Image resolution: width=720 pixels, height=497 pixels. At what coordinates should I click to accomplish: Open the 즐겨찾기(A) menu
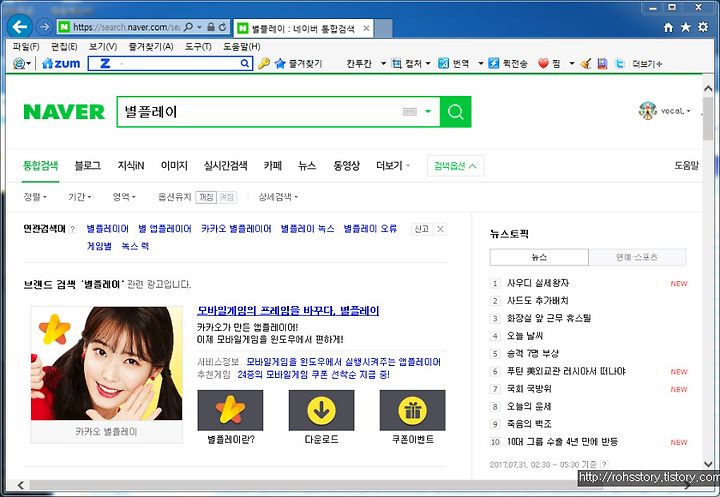[151, 46]
